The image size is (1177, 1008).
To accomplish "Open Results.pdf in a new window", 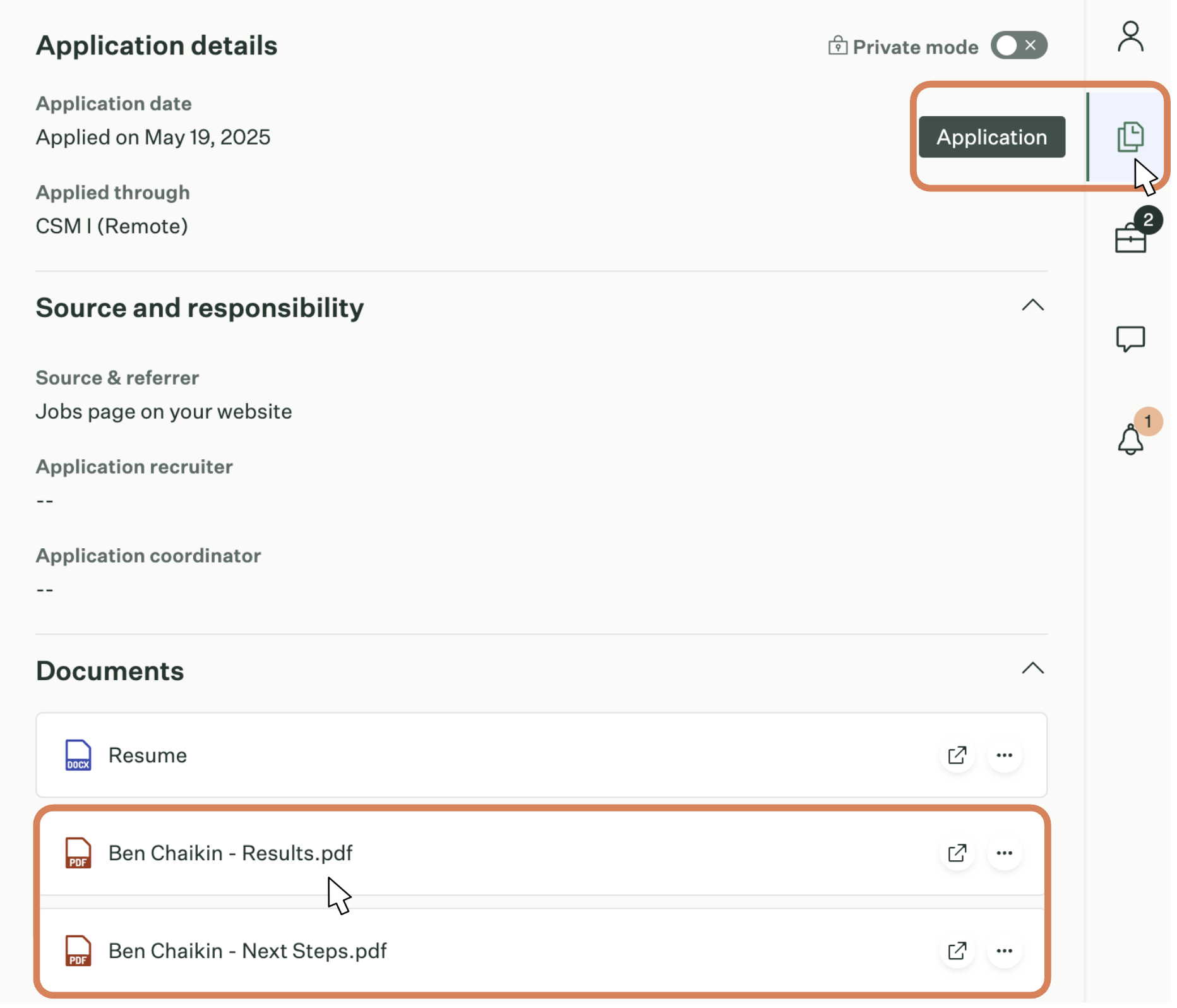I will [x=957, y=853].
